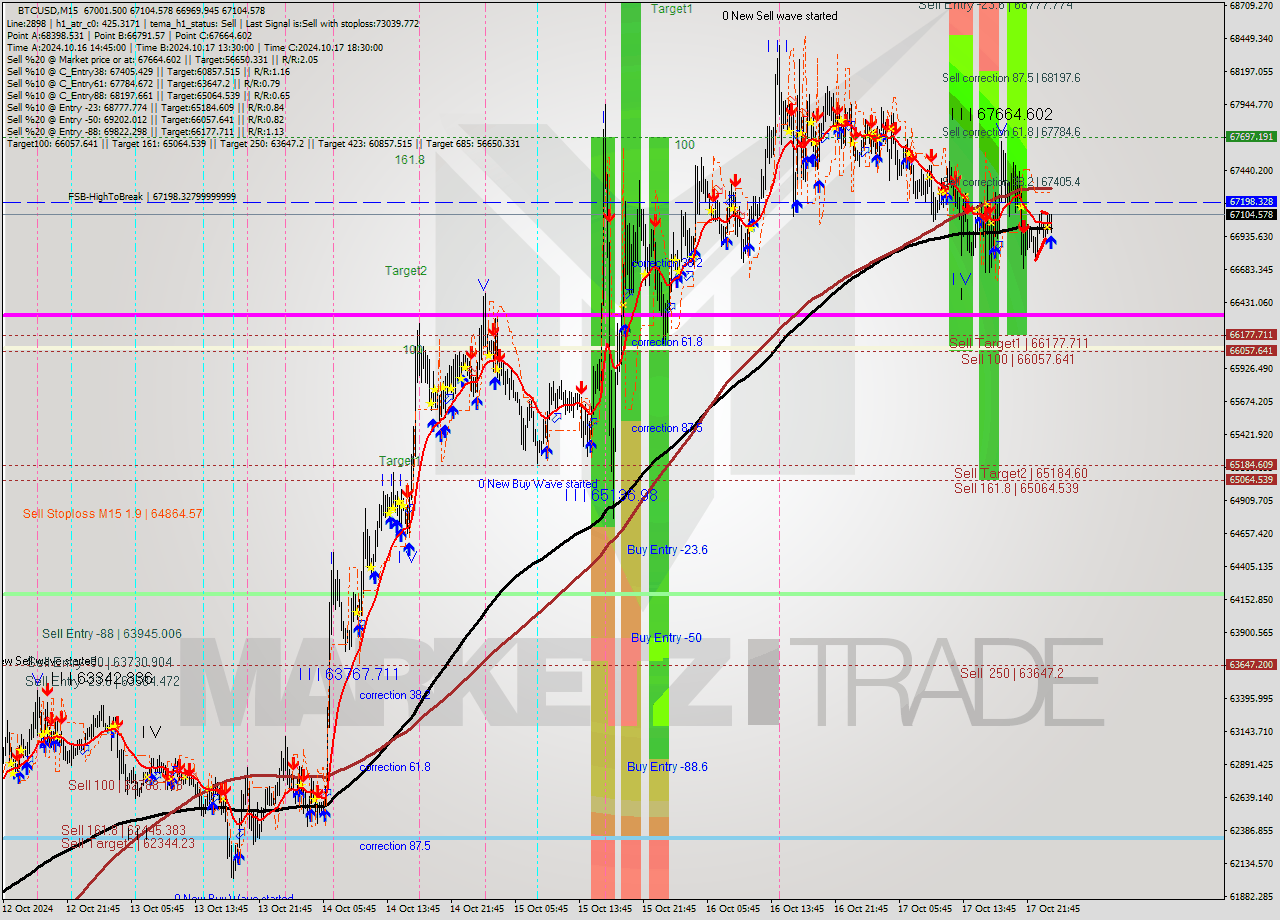Image resolution: width=1280 pixels, height=920 pixels.
Task: Click 'Sell 100 | 66057.641' label
Action: coord(1018,359)
